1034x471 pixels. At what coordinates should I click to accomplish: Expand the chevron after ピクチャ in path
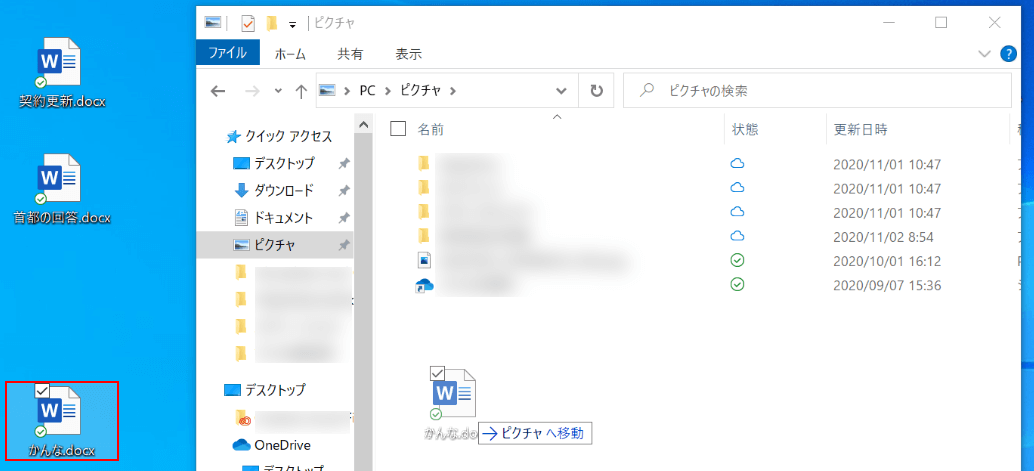point(452,90)
